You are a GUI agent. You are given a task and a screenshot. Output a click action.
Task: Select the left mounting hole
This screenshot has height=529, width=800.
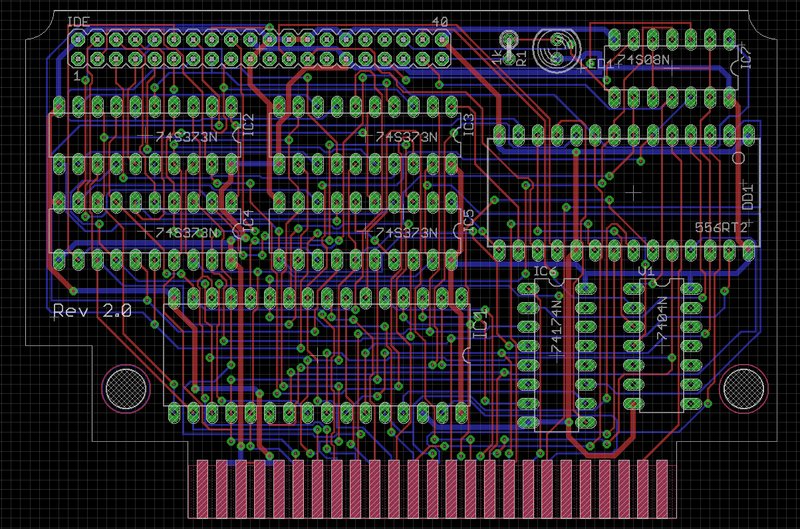[x=126, y=389]
